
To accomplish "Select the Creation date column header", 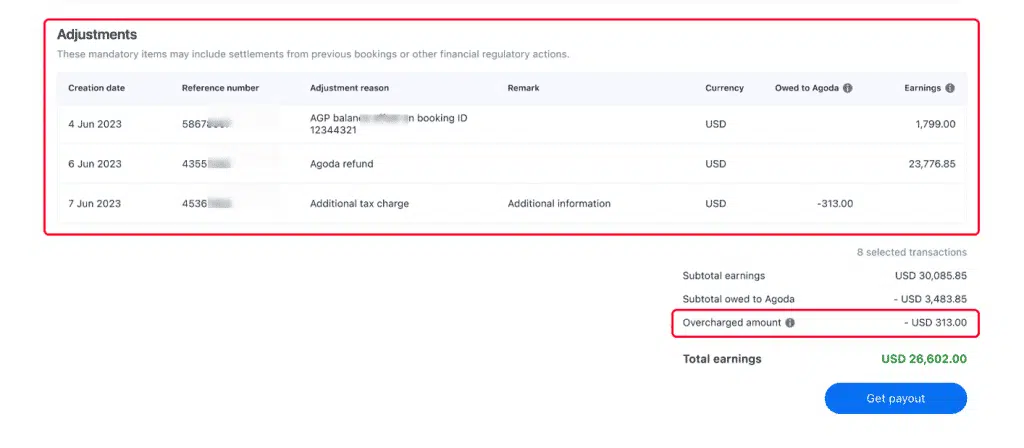I will pyautogui.click(x=96, y=88).
